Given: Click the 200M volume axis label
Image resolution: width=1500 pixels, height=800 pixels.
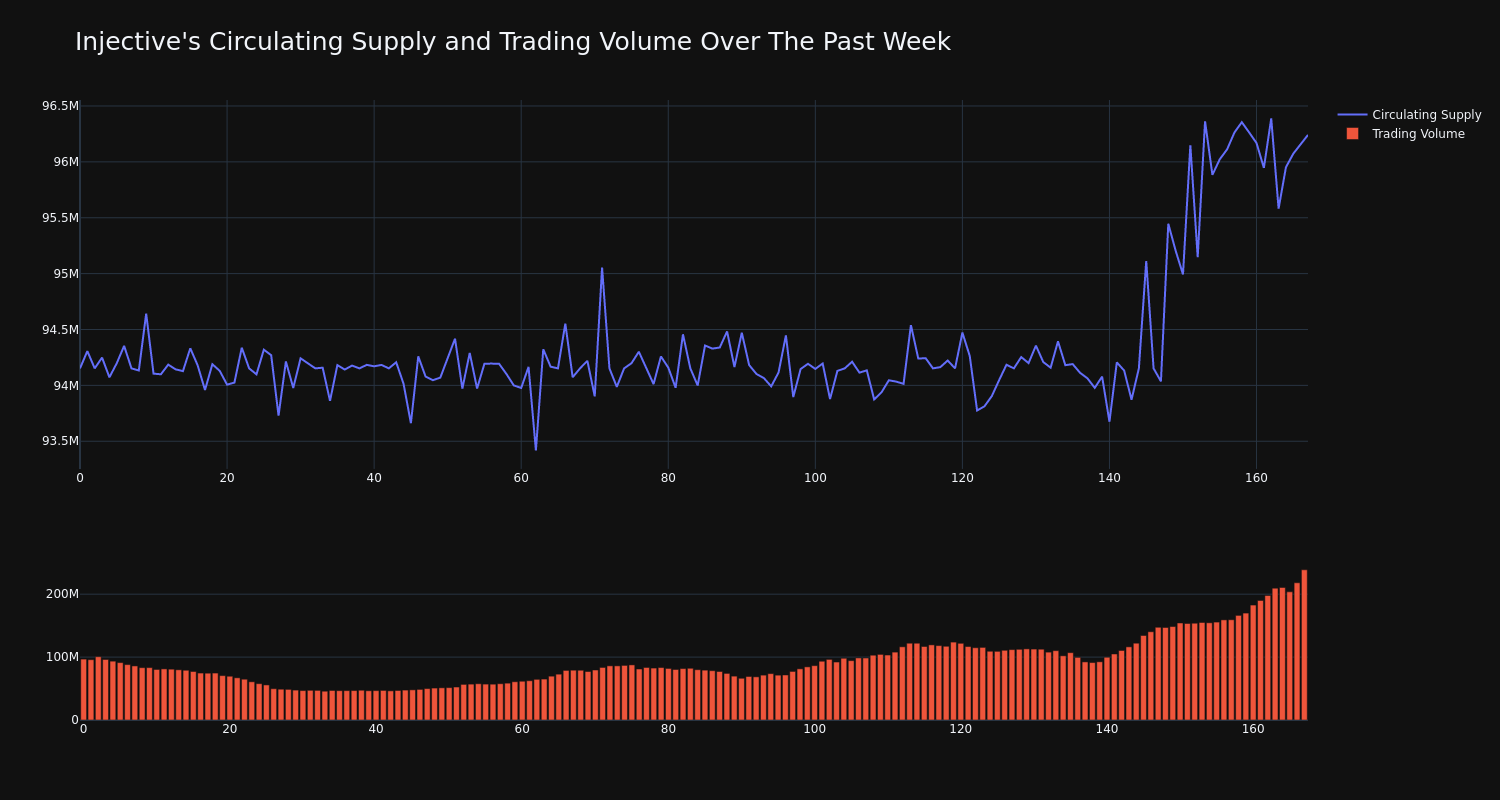Looking at the screenshot, I should [62, 594].
